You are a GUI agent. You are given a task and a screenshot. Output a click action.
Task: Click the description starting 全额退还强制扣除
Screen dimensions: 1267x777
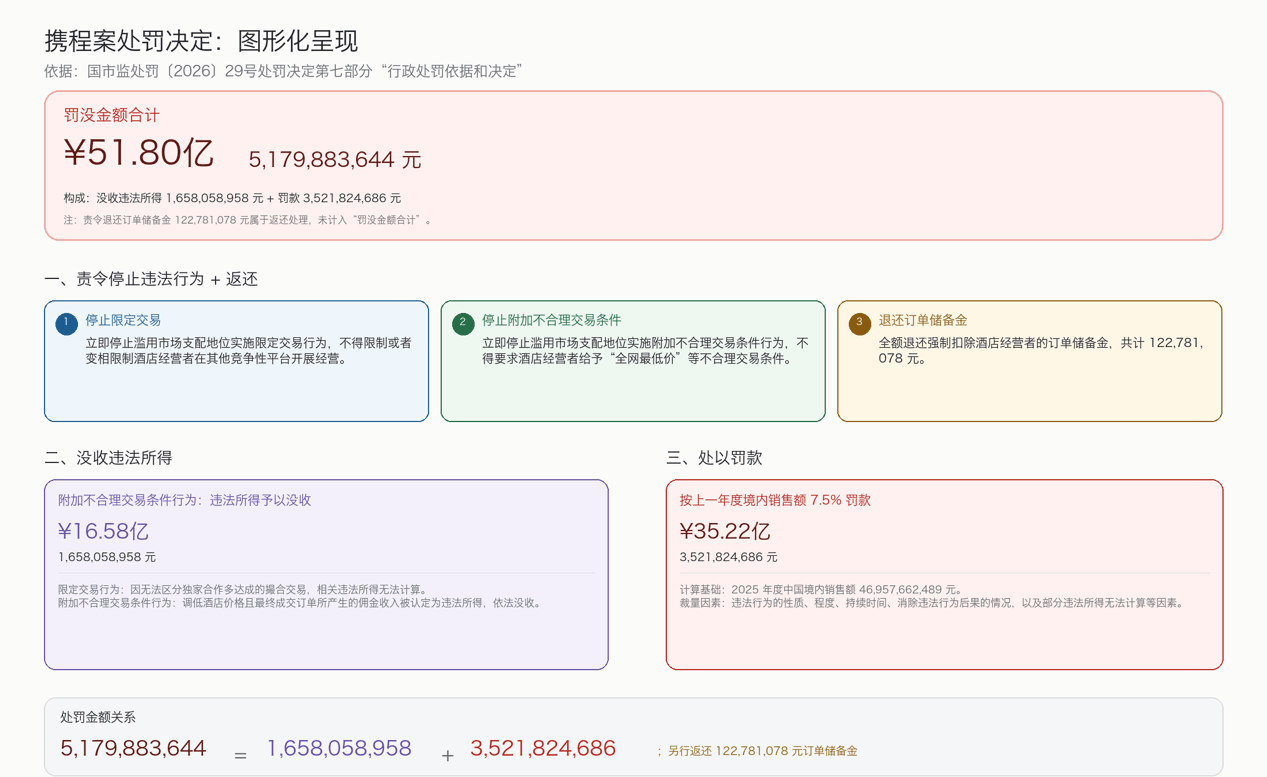point(1041,351)
